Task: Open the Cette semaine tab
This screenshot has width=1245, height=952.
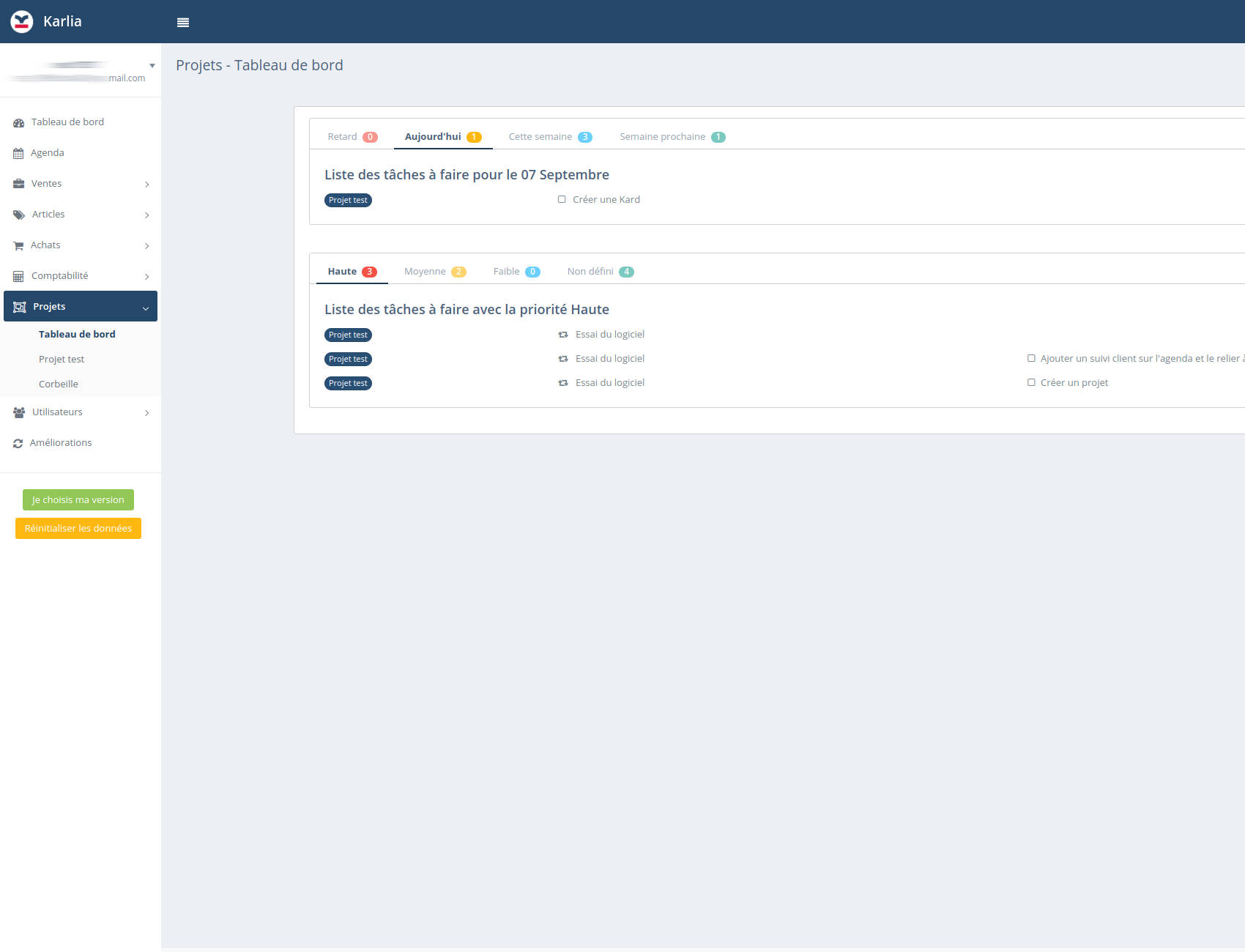Action: [x=551, y=137]
